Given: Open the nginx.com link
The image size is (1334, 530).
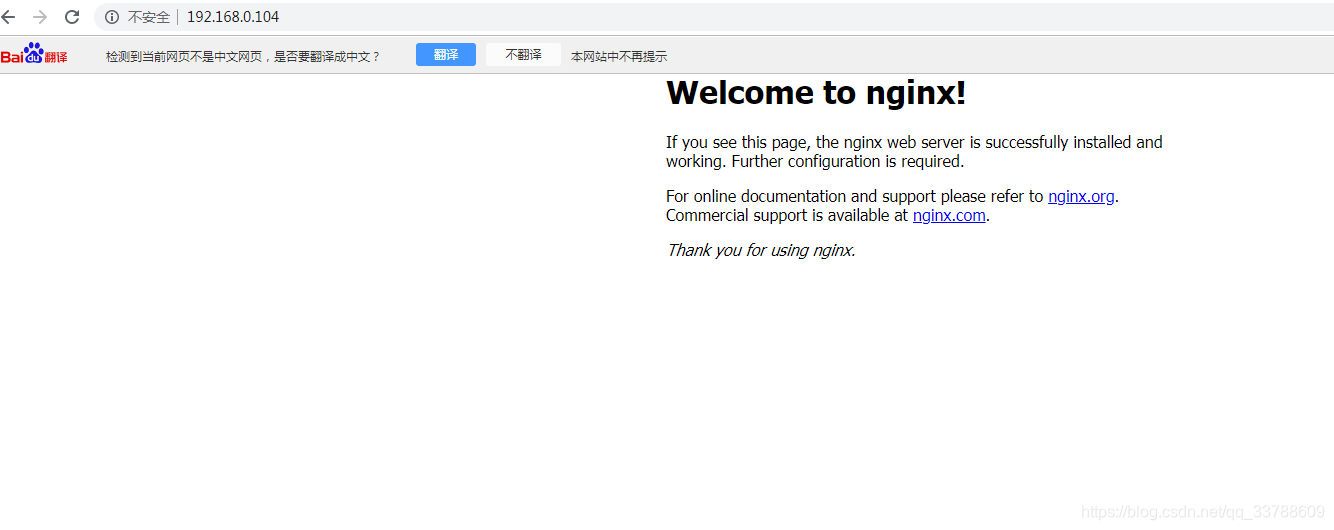Looking at the screenshot, I should 949,216.
